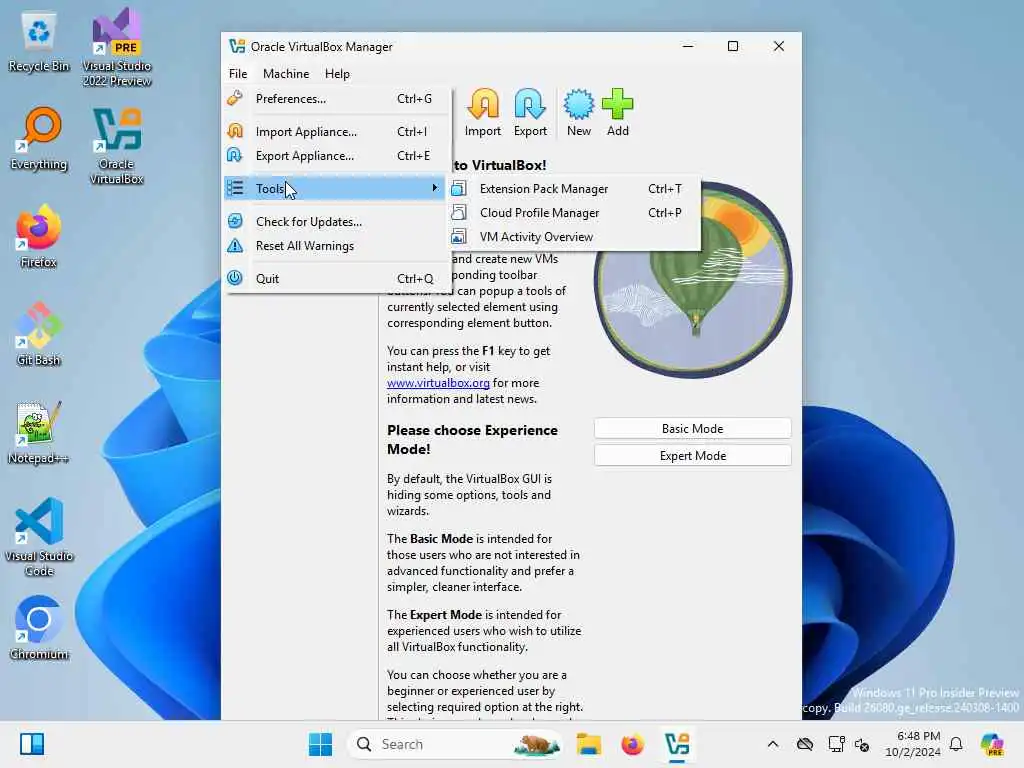Open the www.virtualbox.org link

tap(438, 383)
